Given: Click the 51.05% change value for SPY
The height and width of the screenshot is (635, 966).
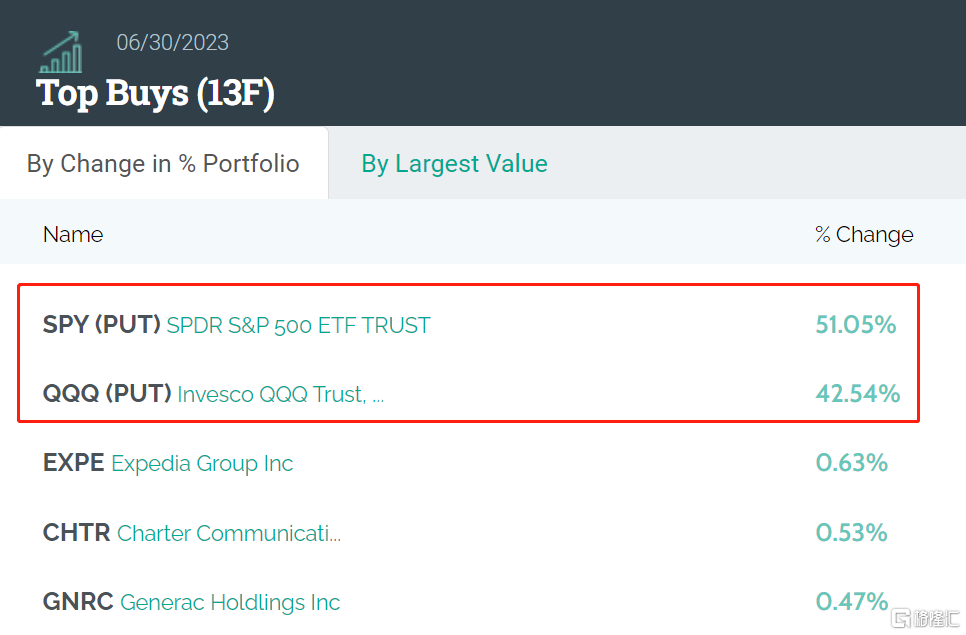Looking at the screenshot, I should [856, 325].
